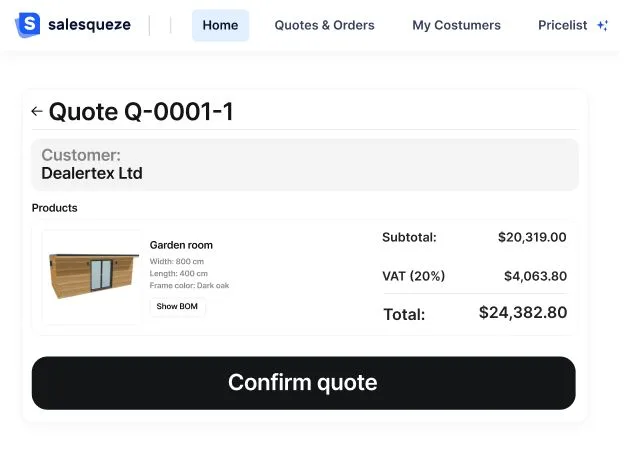
Task: Click the sparkle icon next to Pricelist
Action: tap(602, 26)
